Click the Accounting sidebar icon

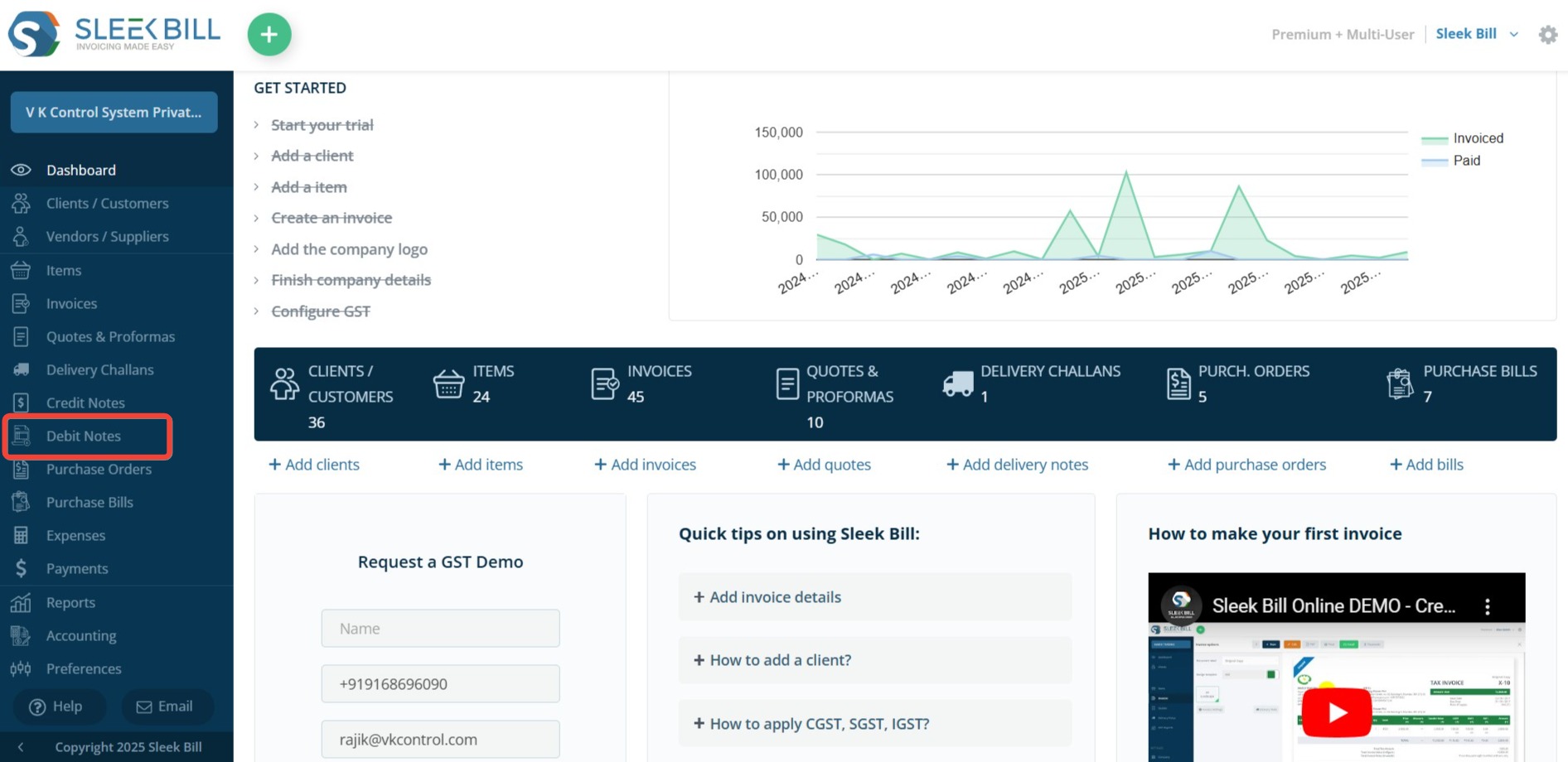point(21,635)
